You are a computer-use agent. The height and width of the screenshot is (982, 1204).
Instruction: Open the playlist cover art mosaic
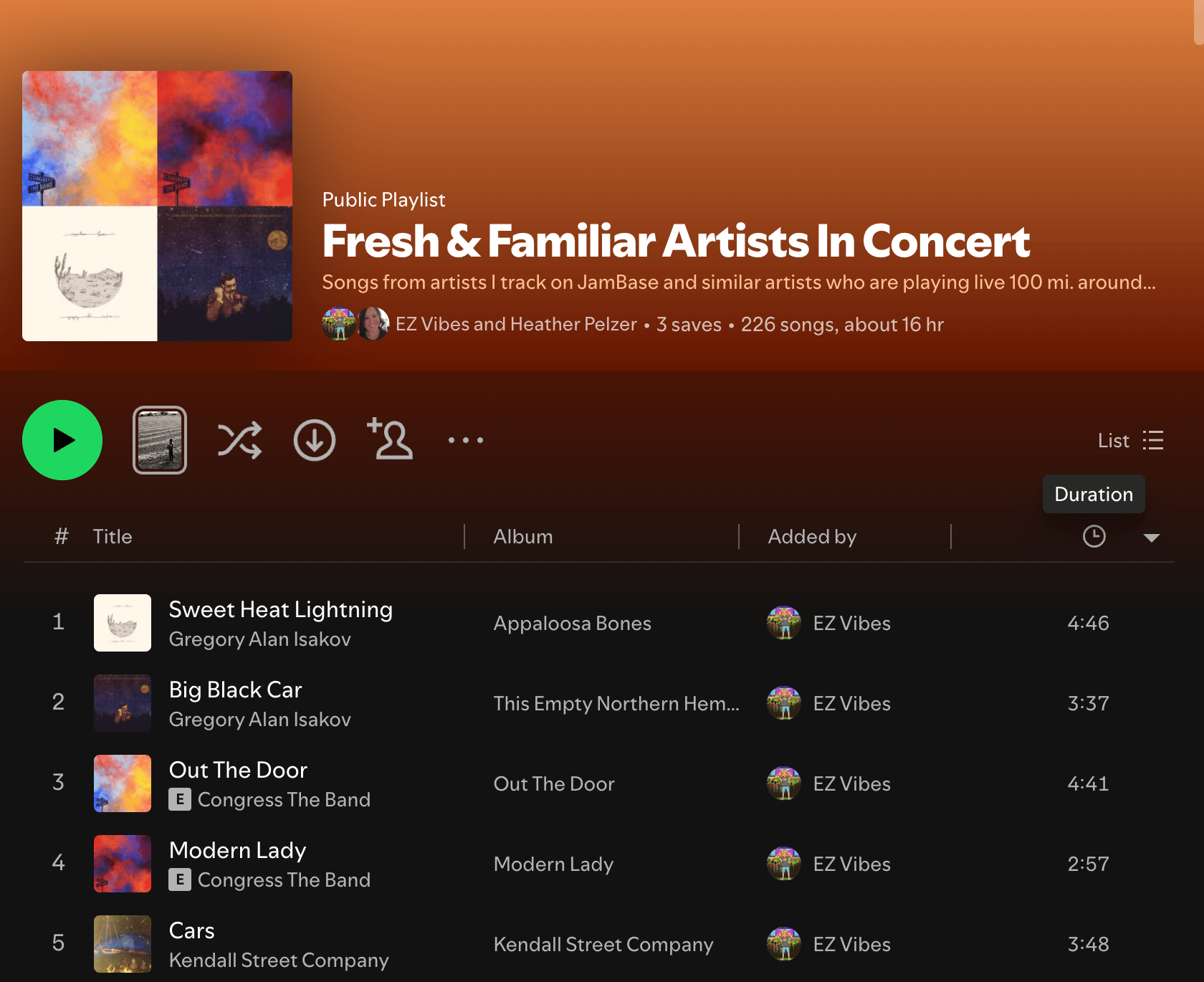(157, 206)
